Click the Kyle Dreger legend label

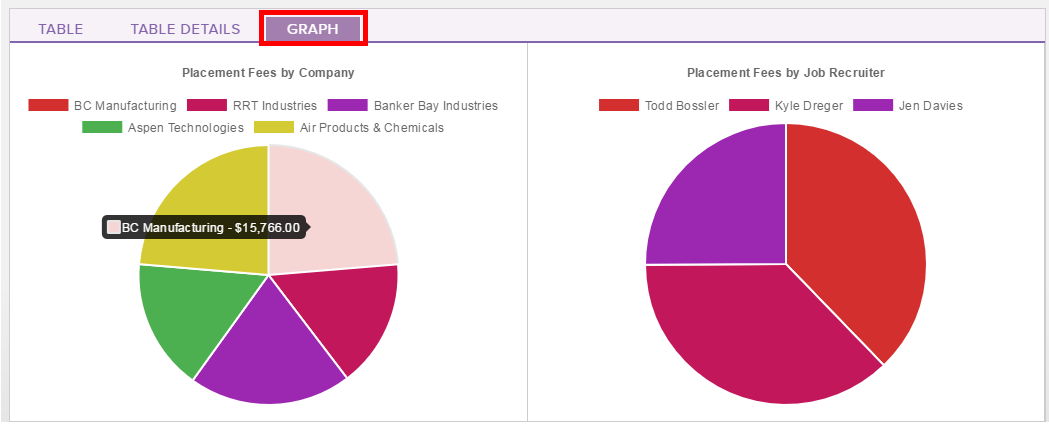(x=809, y=106)
